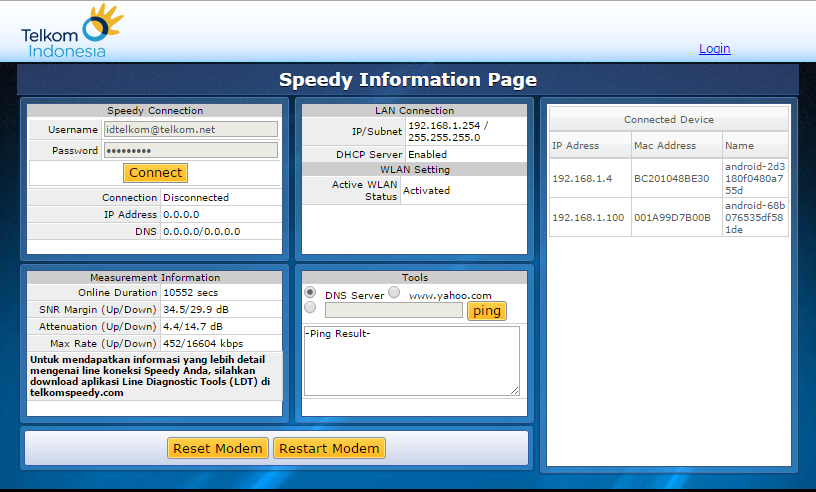Click the 'Disconnected' connection status value
The width and height of the screenshot is (816, 492).
196,198
